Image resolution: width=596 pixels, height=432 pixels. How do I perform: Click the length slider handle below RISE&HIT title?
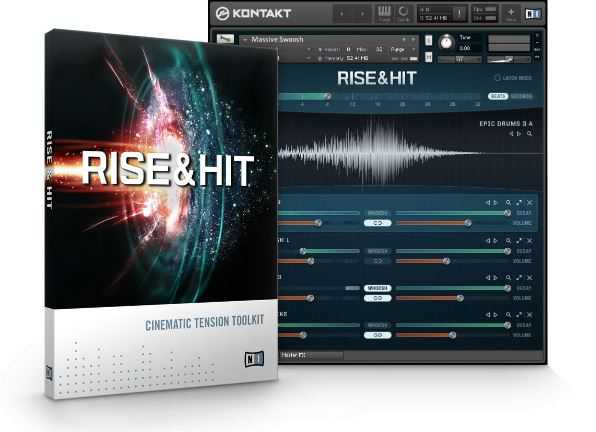click(x=327, y=96)
